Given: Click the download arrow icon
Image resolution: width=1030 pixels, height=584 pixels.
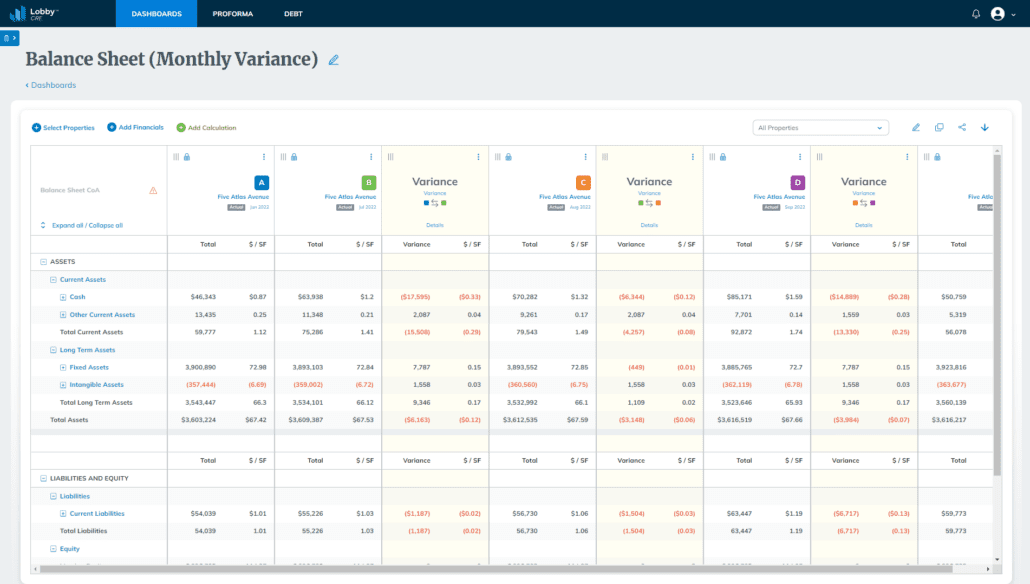Looking at the screenshot, I should 985,128.
